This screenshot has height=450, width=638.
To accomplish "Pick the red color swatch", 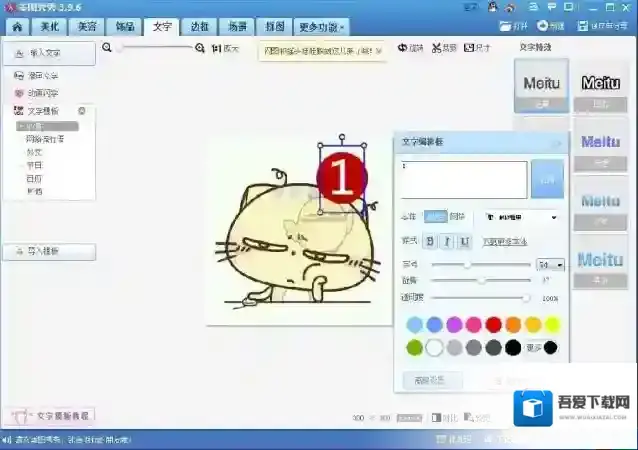I will point(494,325).
